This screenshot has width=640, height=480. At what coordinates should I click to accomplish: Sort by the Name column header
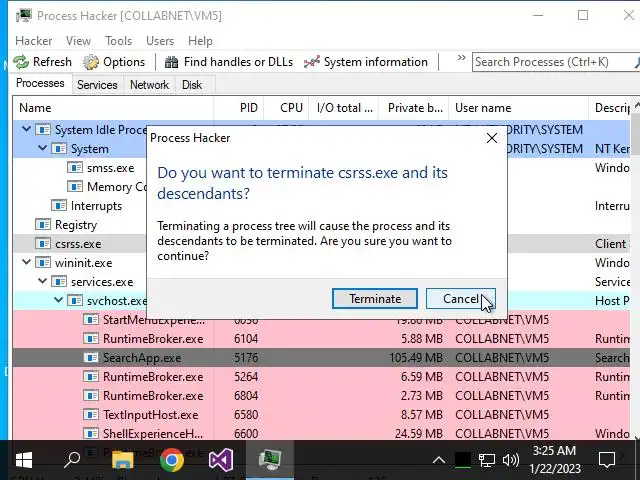click(x=113, y=108)
